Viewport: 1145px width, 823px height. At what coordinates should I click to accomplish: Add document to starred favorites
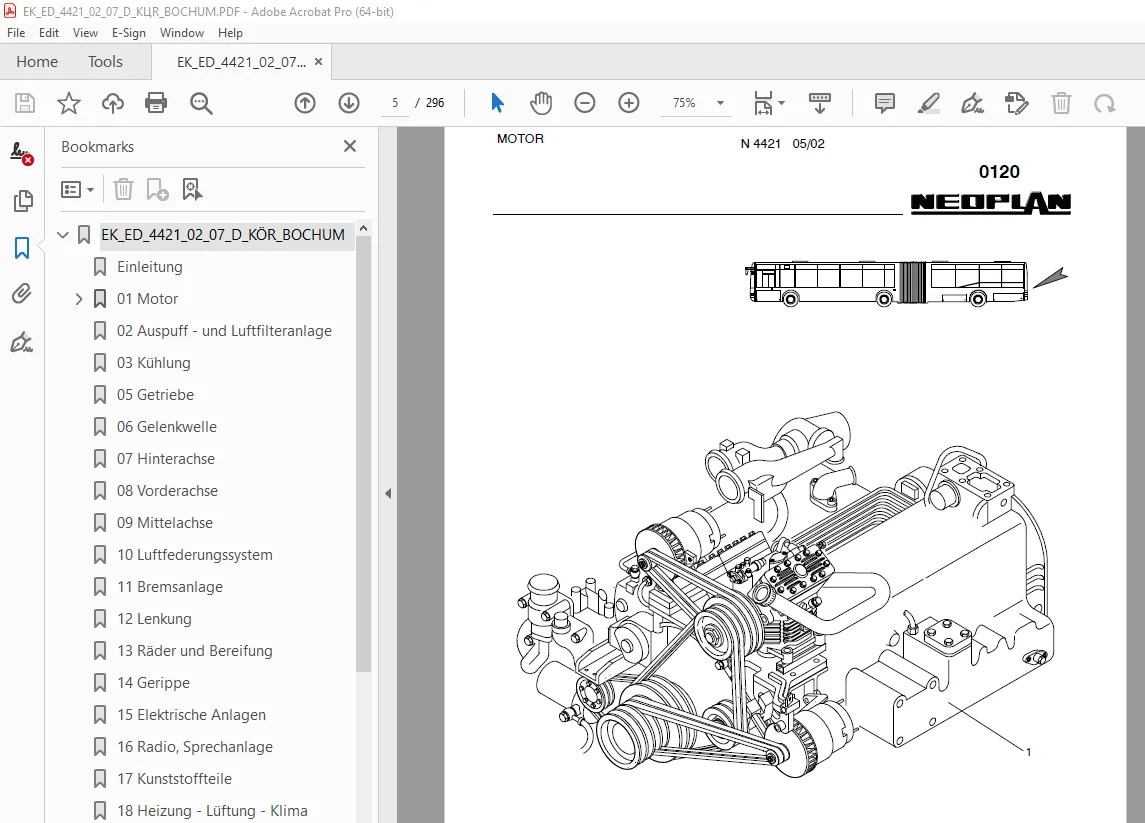[x=69, y=103]
